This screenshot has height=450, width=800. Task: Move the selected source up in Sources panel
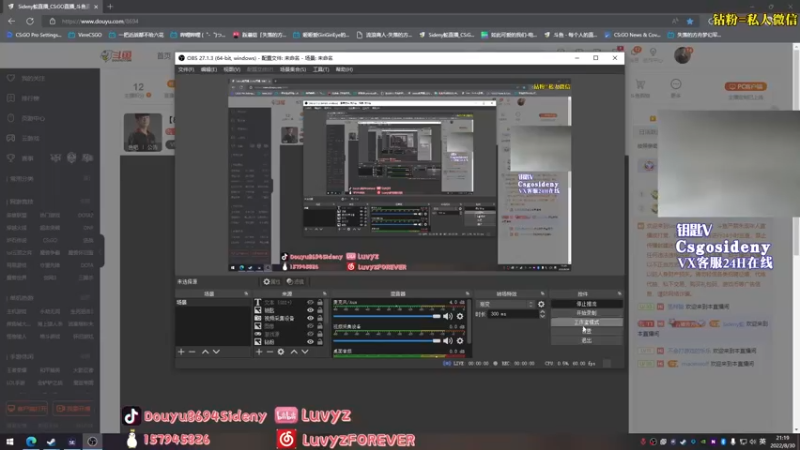294,352
